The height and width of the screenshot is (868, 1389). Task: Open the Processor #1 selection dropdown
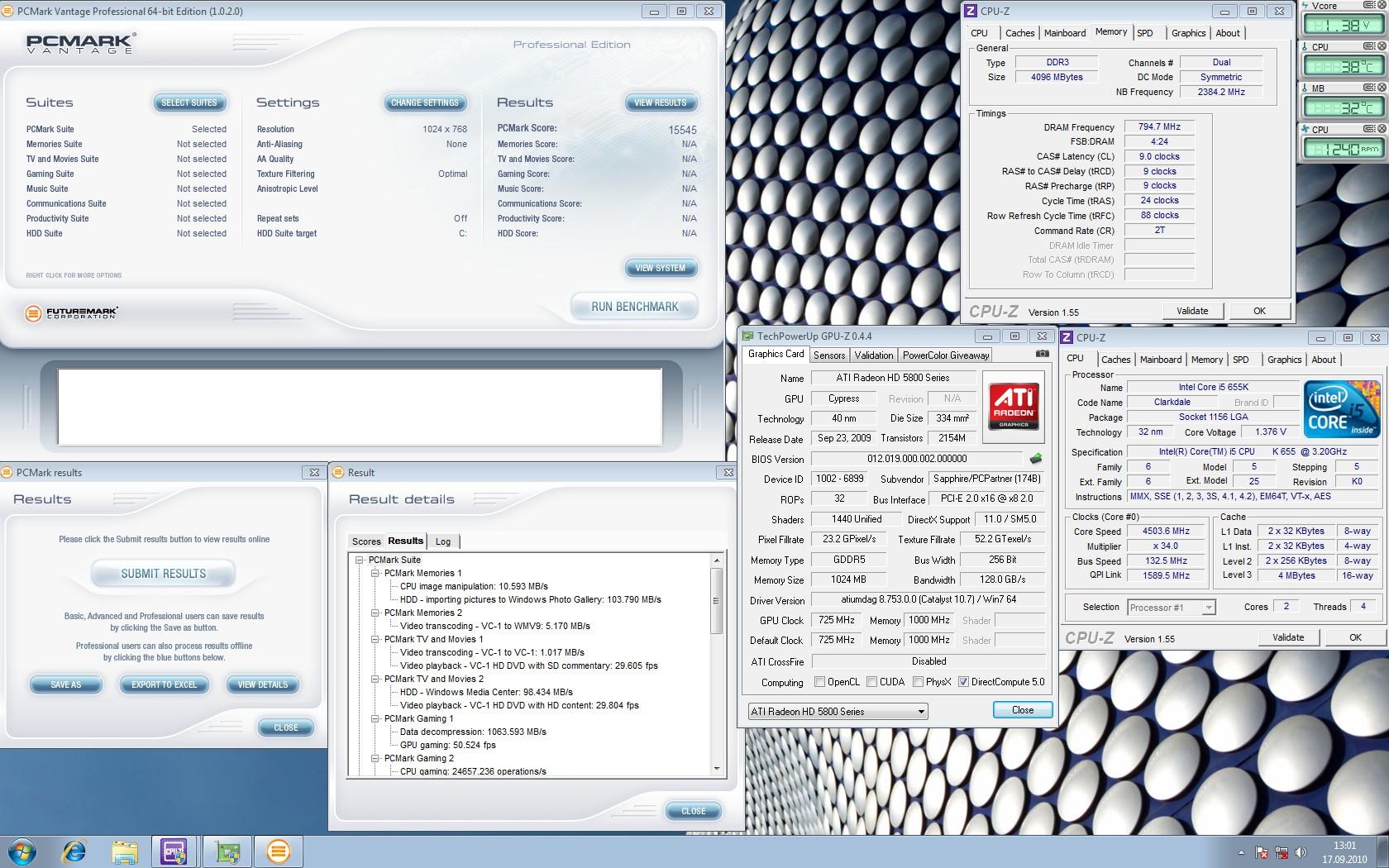tap(1172, 608)
